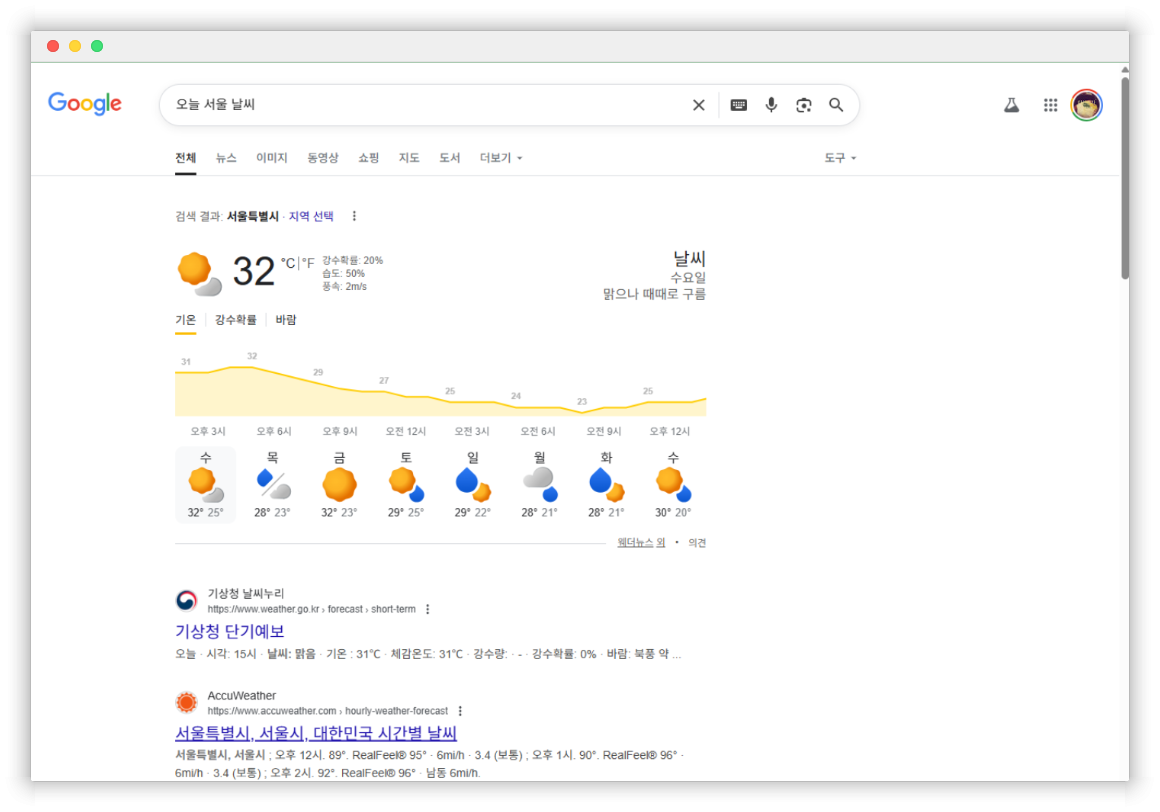
Task: Expand the 더보기 dropdown menu
Action: [501, 158]
